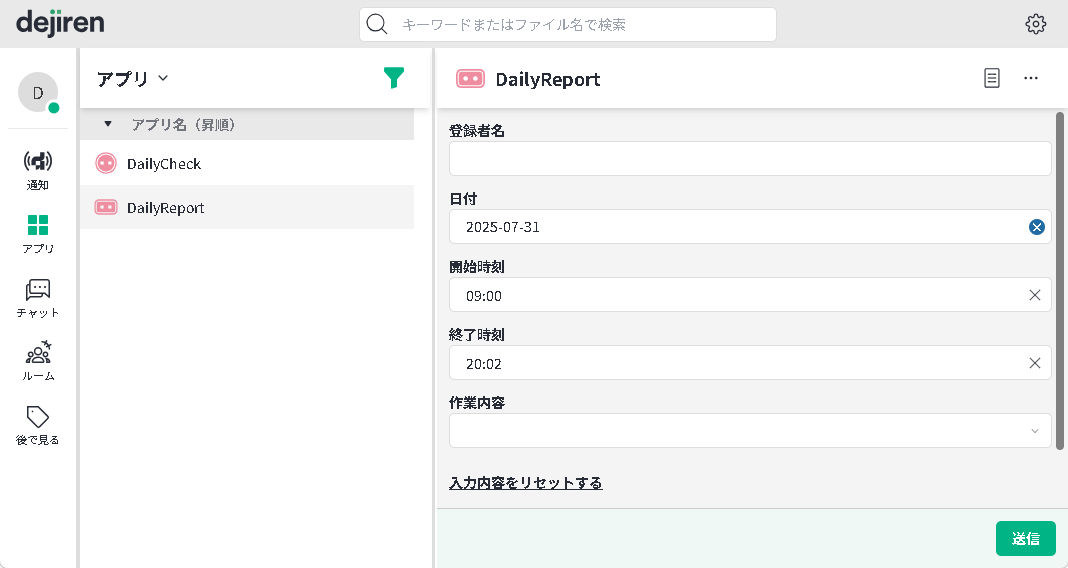
Task: Select the アプリ grid icon in sidebar
Action: pyautogui.click(x=37, y=226)
